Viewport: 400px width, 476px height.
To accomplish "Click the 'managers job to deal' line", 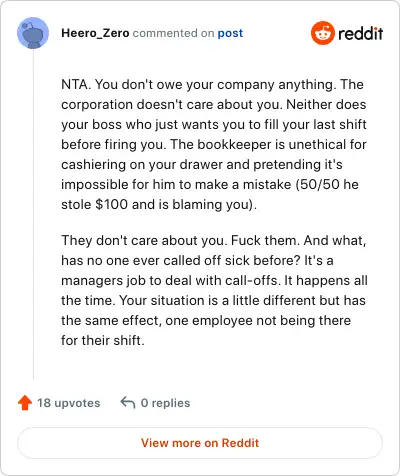I will pyautogui.click(x=214, y=281).
